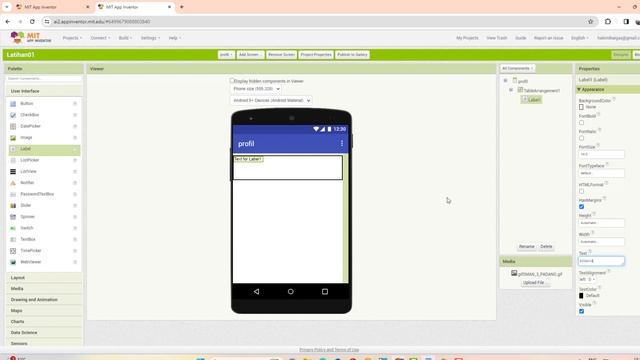Click the Android home circle in phone preview
The height and width of the screenshot is (360, 640).
click(291, 291)
